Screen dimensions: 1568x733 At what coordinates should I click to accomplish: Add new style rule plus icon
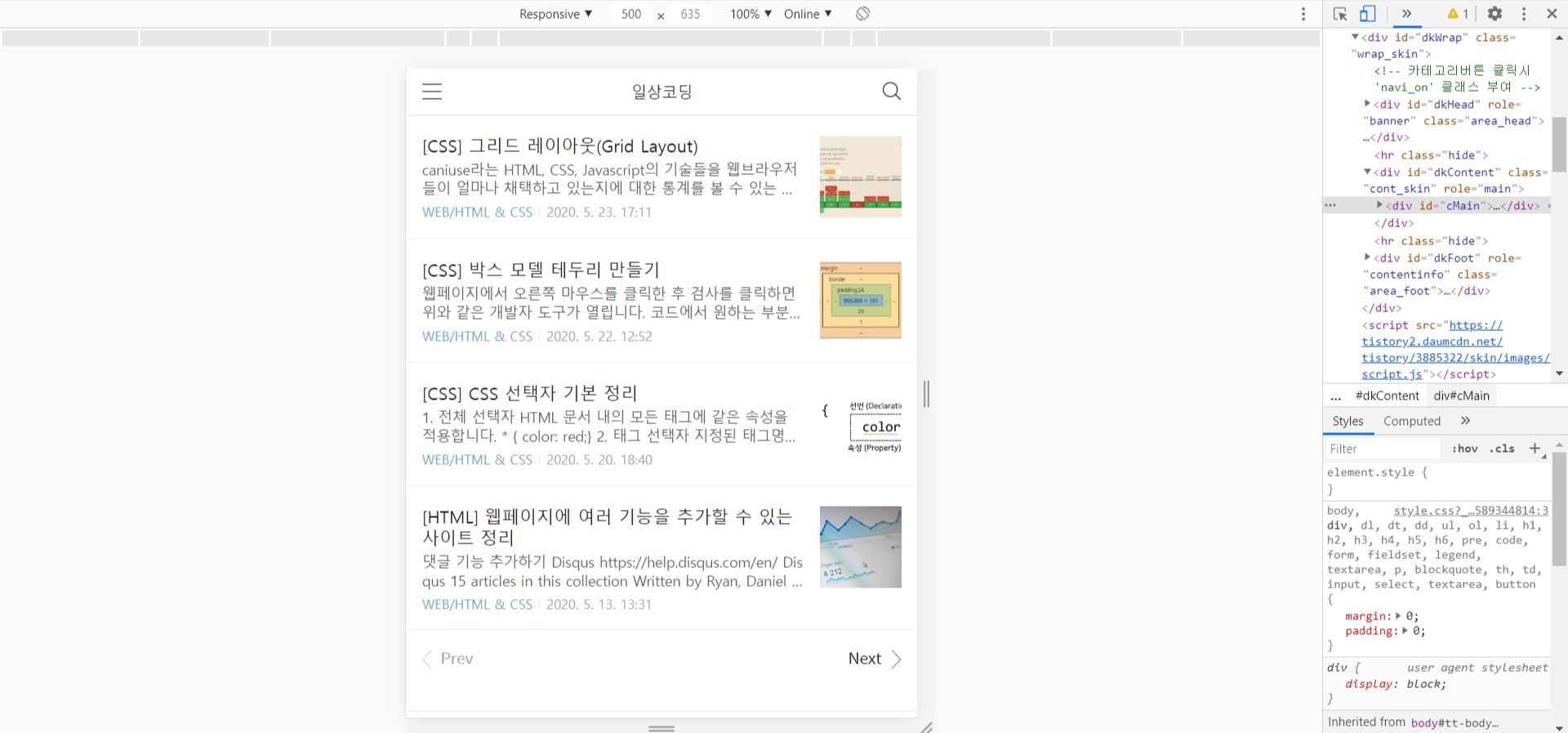coord(1535,449)
